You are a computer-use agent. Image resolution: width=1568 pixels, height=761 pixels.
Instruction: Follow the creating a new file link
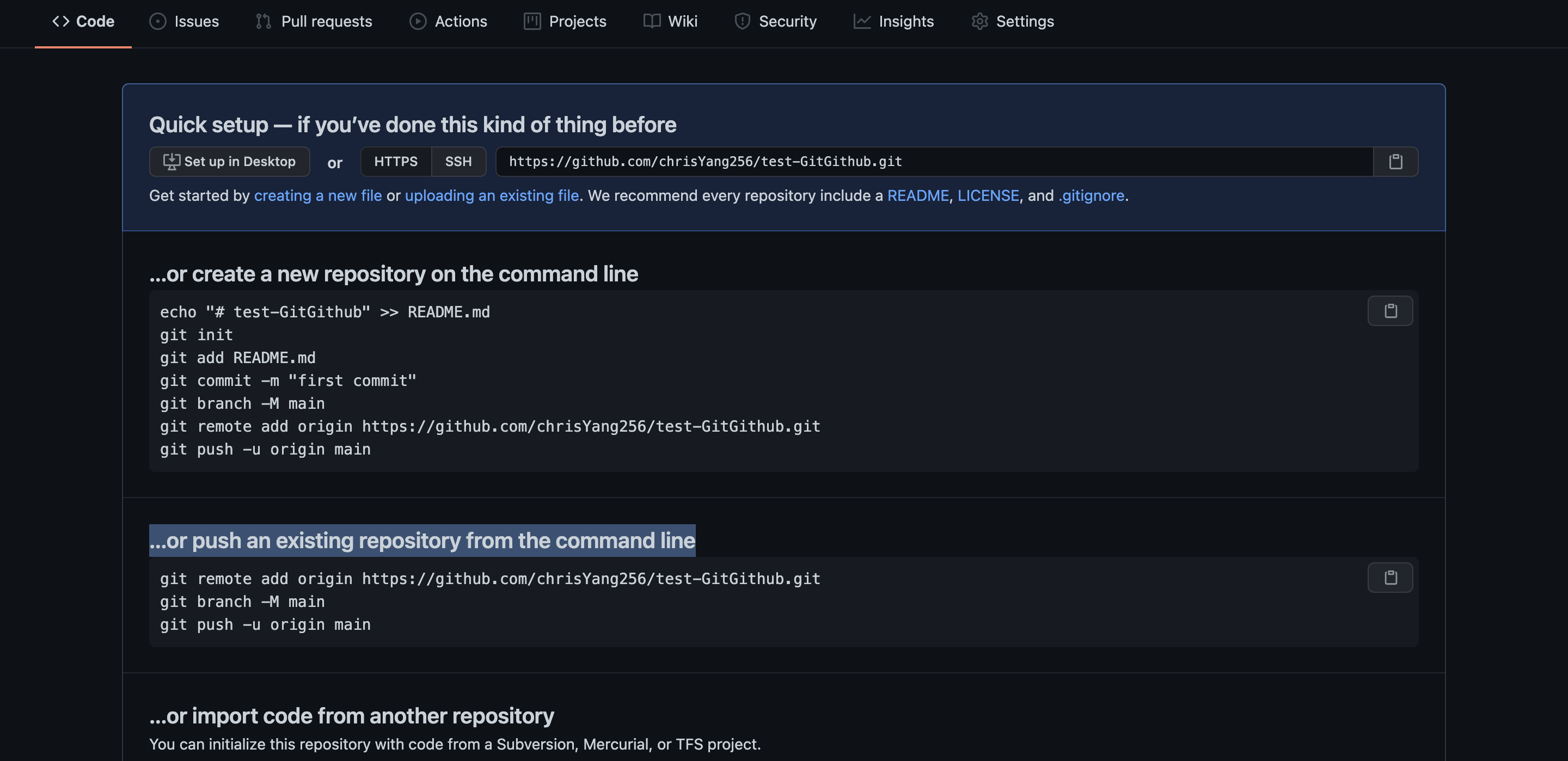318,195
